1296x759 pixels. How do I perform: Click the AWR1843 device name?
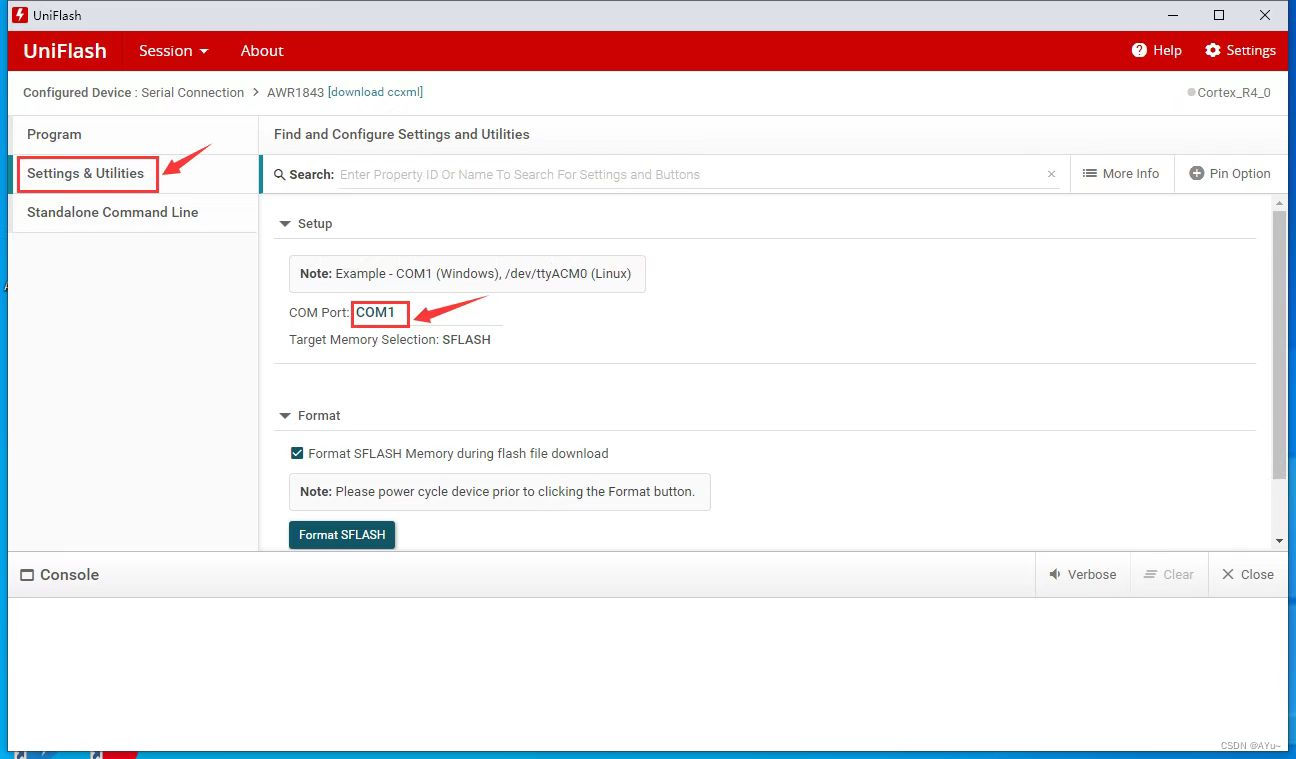pyautogui.click(x=295, y=93)
